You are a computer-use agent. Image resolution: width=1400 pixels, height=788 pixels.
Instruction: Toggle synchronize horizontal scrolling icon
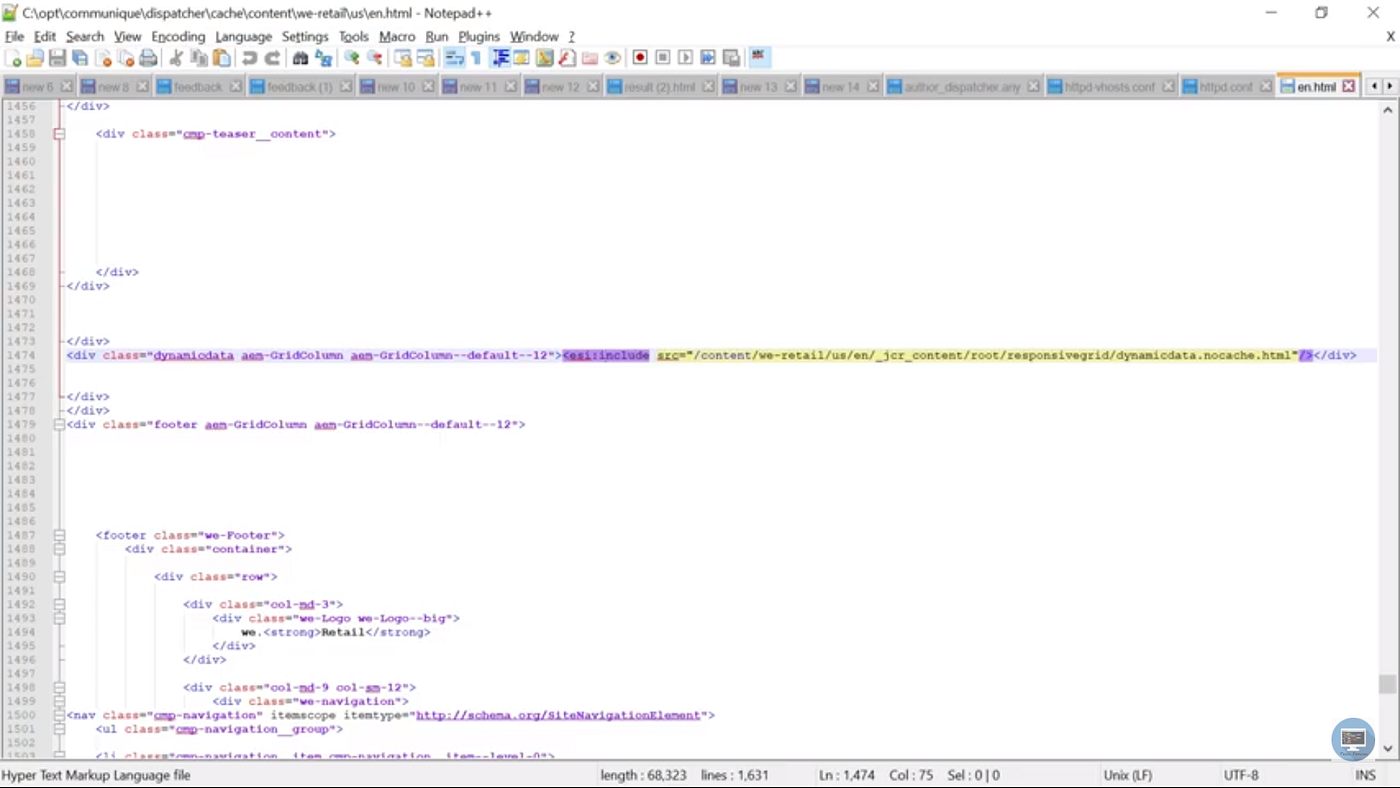(425, 58)
